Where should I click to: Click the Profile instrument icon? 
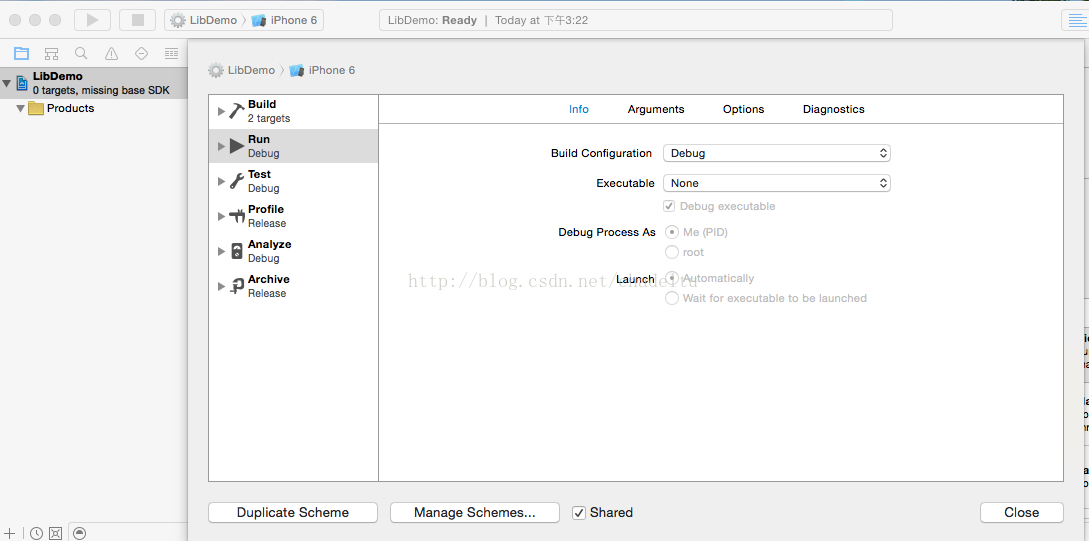pyautogui.click(x=237, y=216)
